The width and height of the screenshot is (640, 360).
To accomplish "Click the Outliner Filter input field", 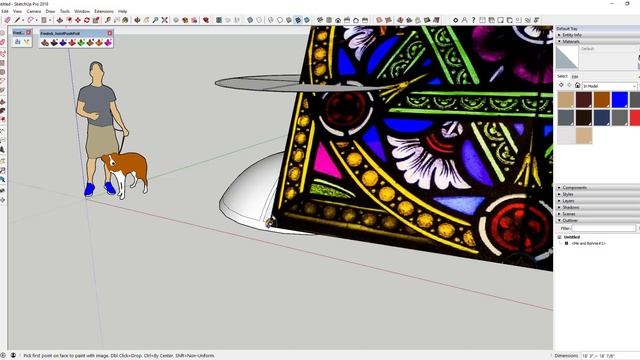I will [x=603, y=228].
